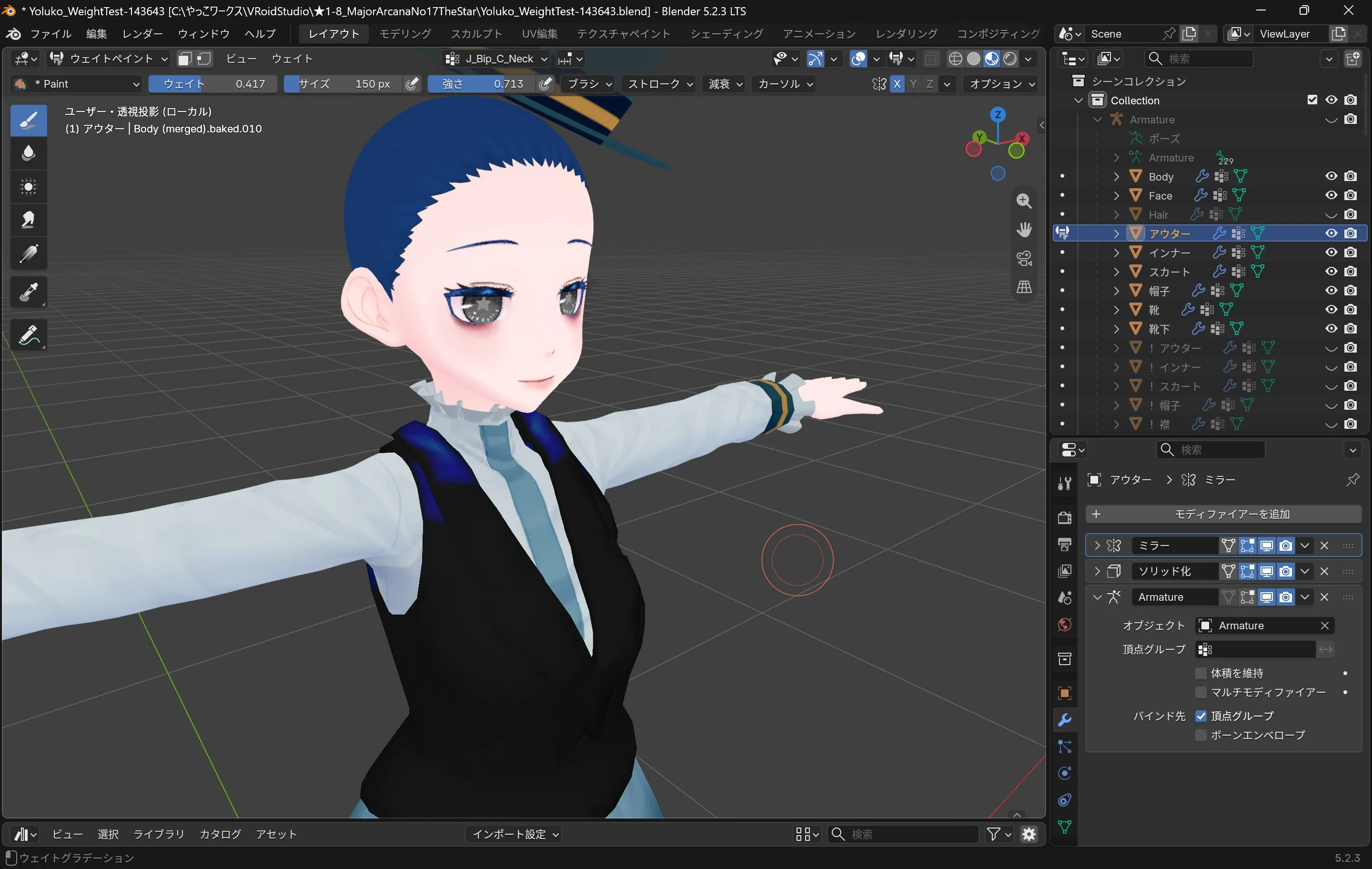The width and height of the screenshot is (1372, 869).
Task: Hide the Body object in viewport
Action: tap(1331, 176)
